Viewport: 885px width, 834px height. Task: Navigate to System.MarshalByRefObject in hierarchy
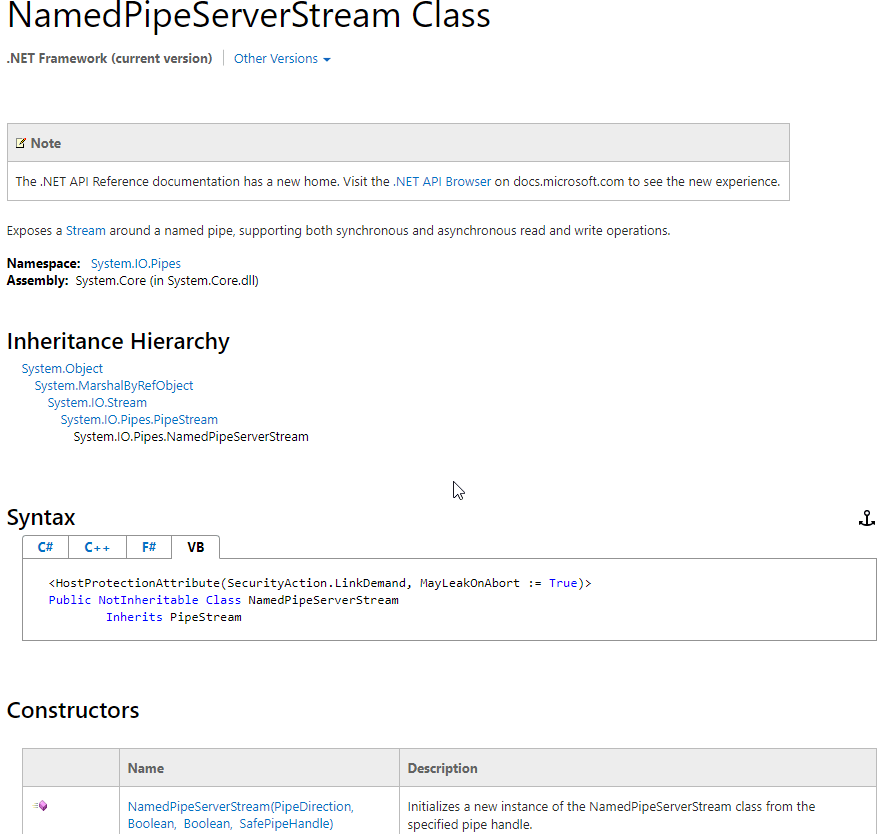coord(114,386)
